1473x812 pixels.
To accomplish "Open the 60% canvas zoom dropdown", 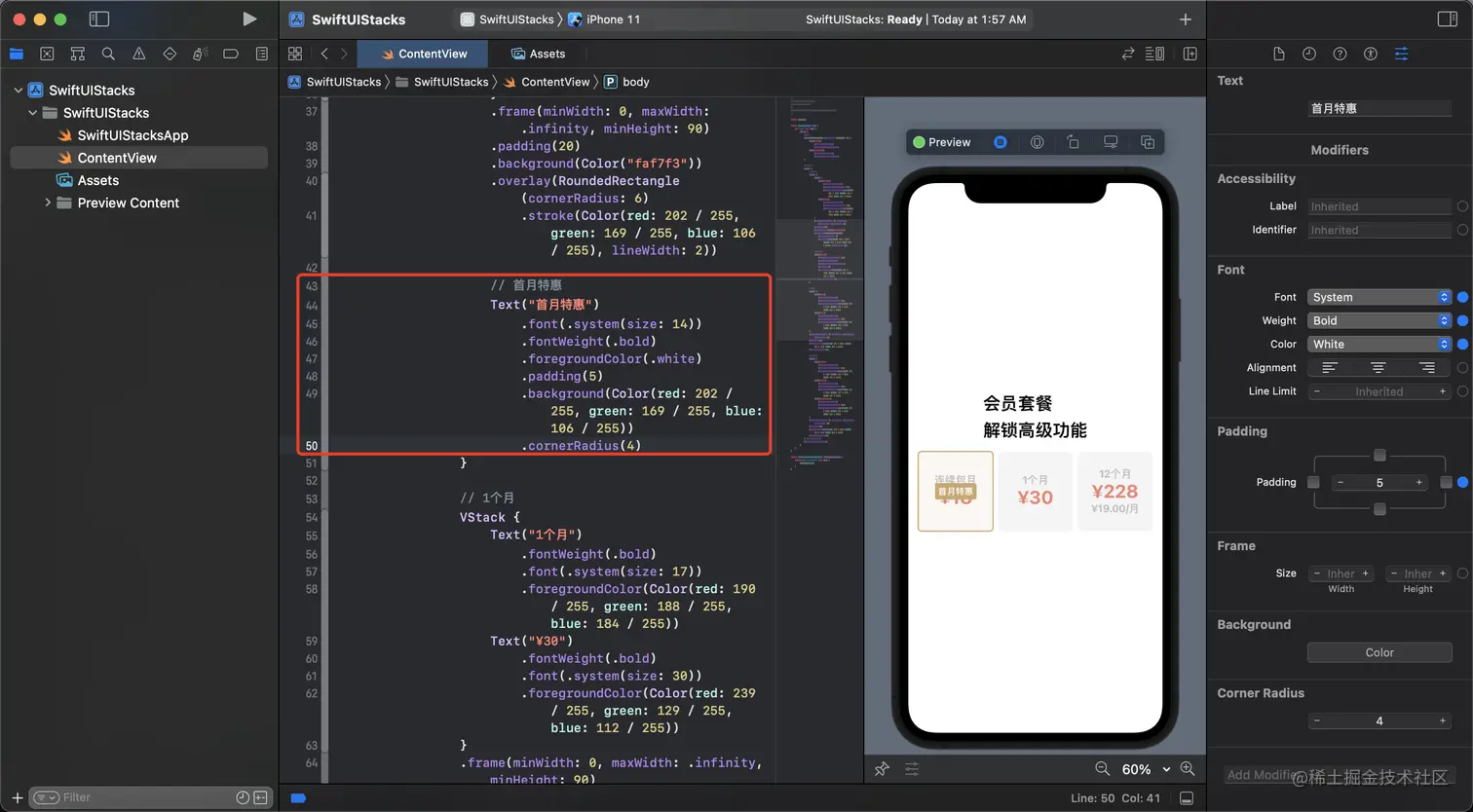I will (1146, 769).
